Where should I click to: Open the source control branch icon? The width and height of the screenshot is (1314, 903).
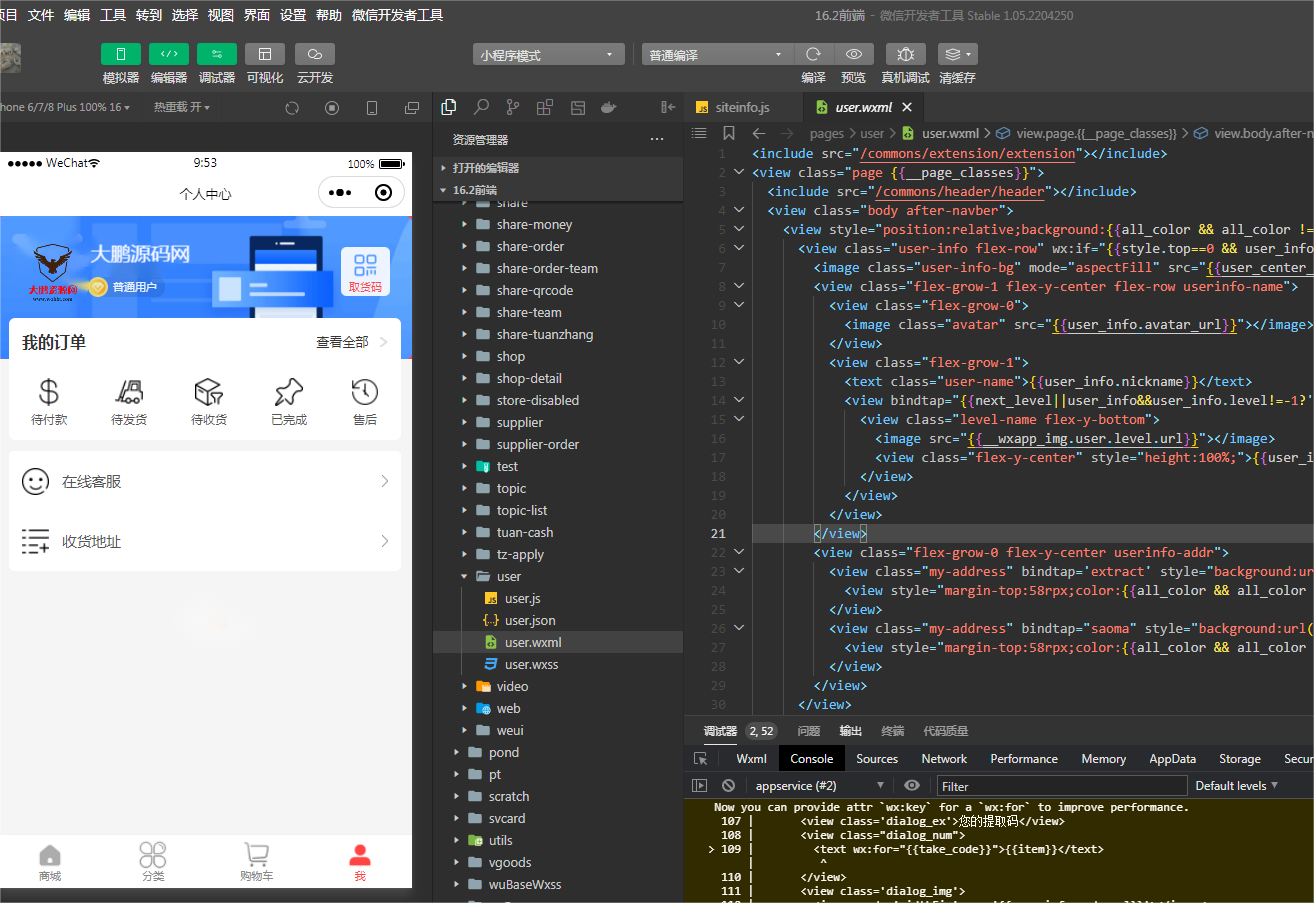(x=513, y=107)
